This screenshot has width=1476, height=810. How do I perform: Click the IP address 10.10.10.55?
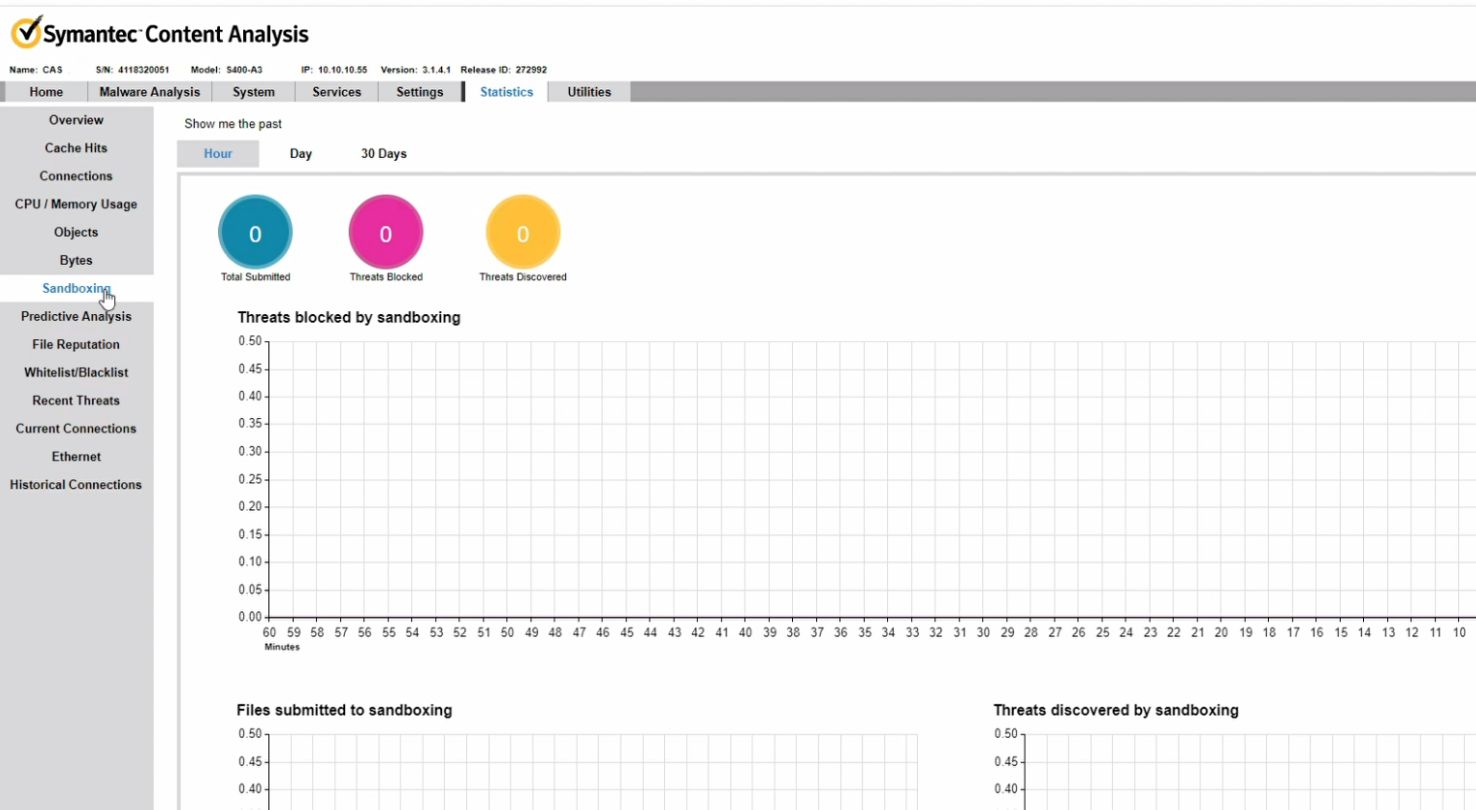click(342, 70)
